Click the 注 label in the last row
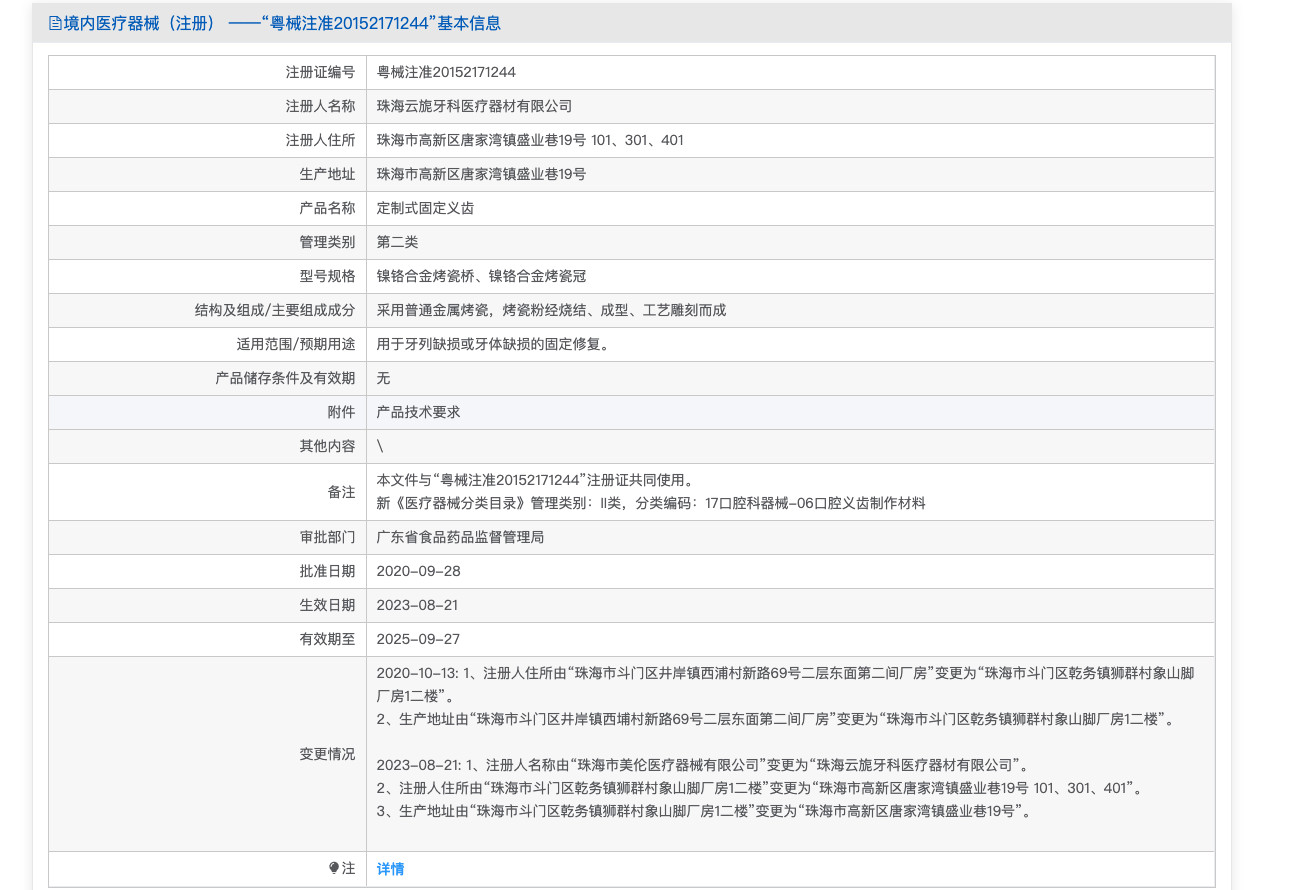 [348, 868]
